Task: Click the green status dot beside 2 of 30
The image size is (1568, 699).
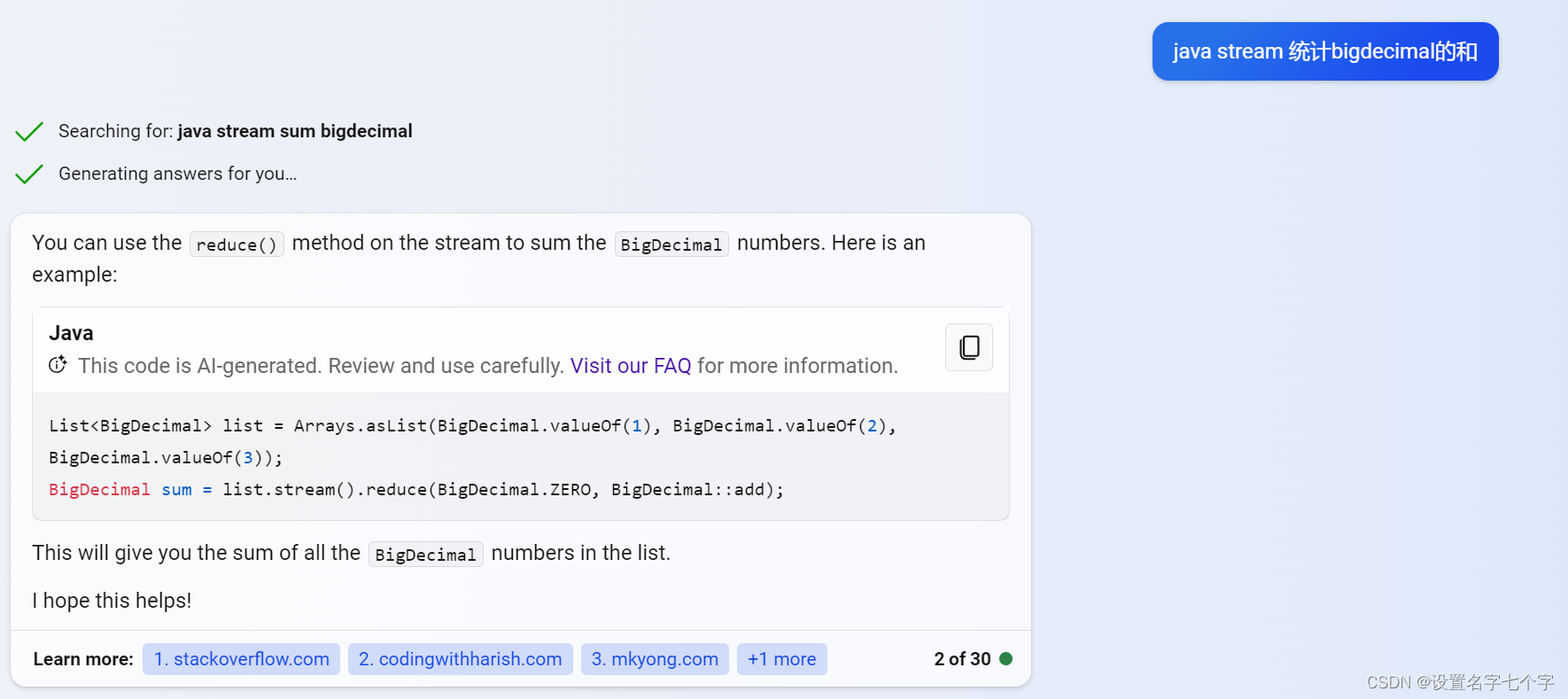Action: (x=1005, y=658)
